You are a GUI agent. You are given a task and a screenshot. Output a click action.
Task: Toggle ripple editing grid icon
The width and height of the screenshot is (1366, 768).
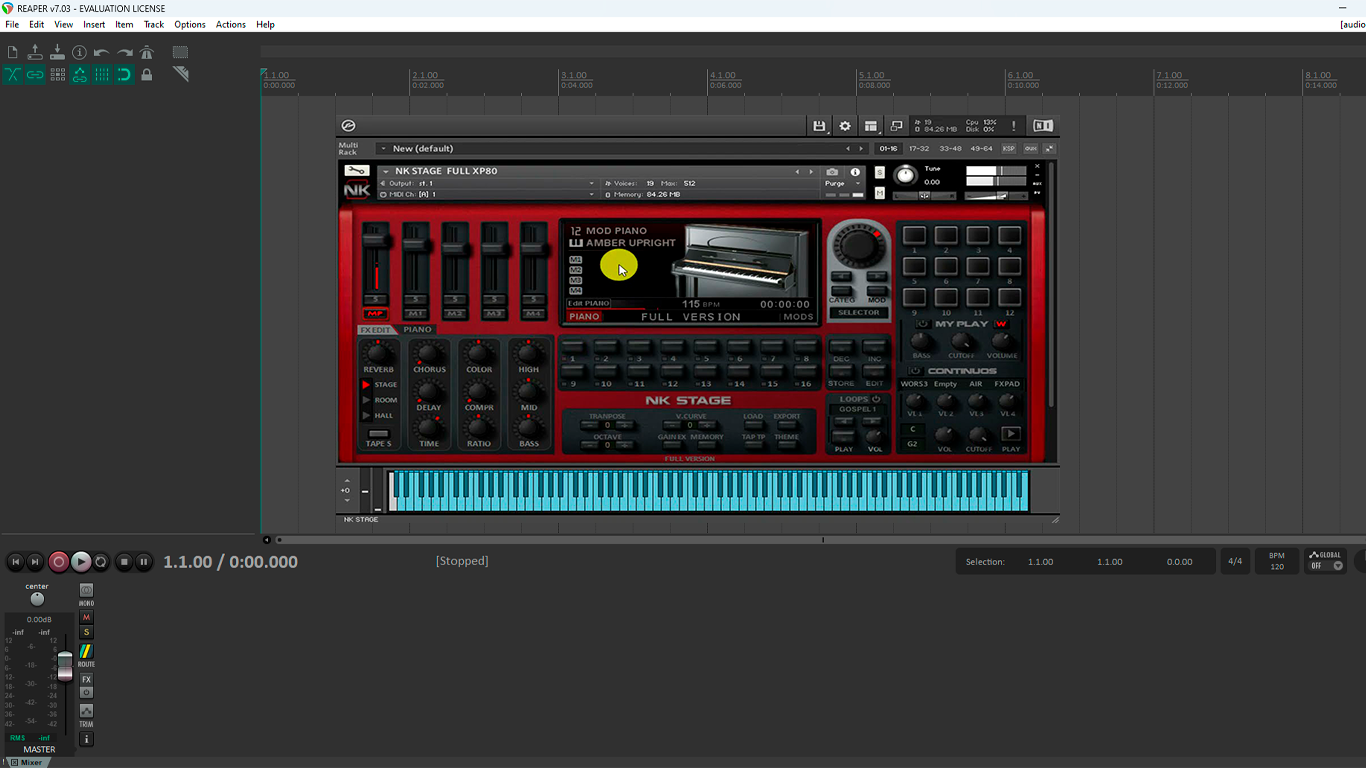[57, 74]
